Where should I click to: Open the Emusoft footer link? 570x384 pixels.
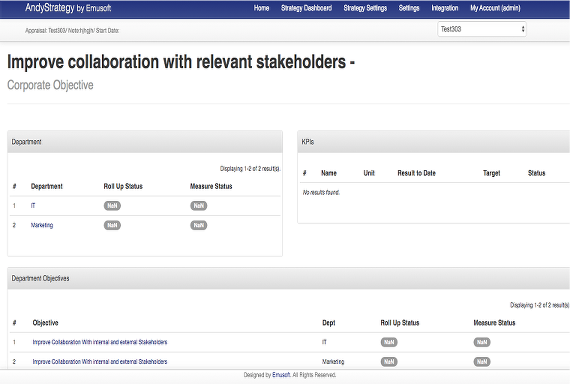coord(281,375)
